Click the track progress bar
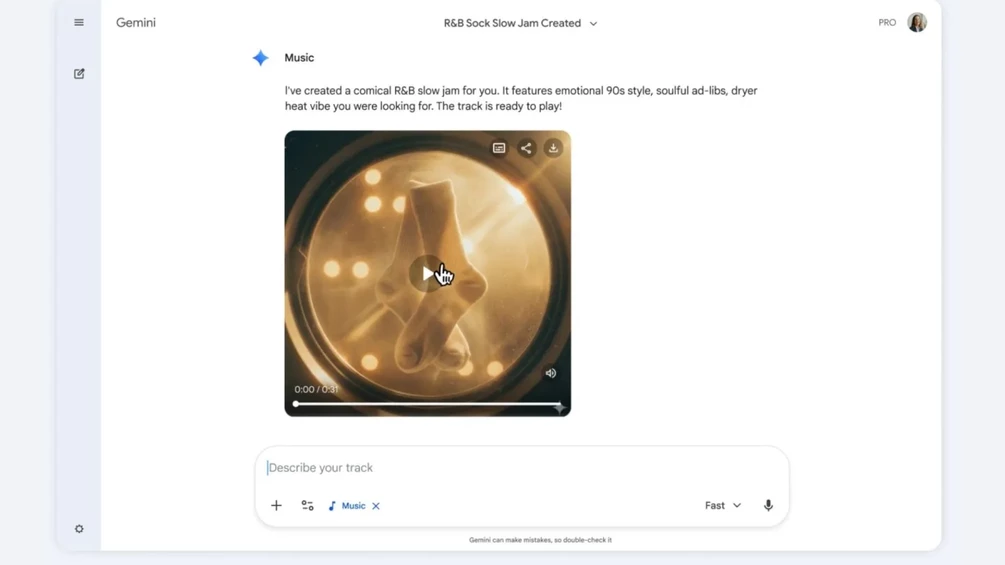 pos(428,404)
